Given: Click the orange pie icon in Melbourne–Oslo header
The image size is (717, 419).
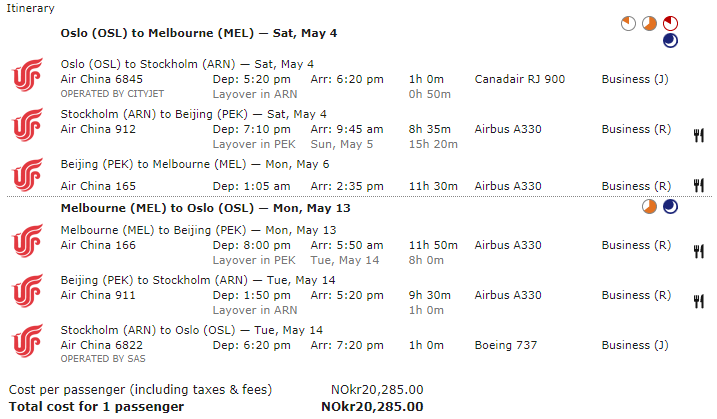Looking at the screenshot, I should (649, 207).
